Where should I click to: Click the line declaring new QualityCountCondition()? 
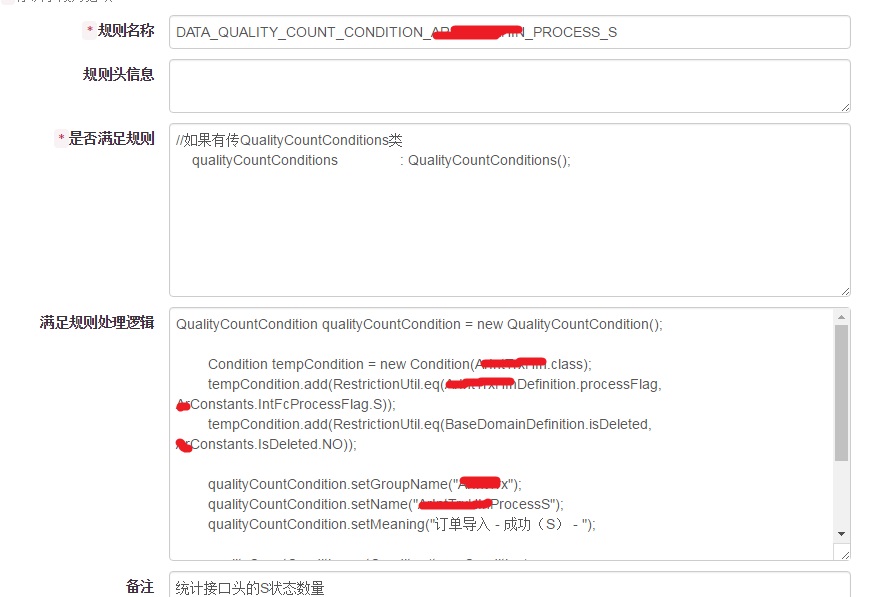[x=419, y=325]
